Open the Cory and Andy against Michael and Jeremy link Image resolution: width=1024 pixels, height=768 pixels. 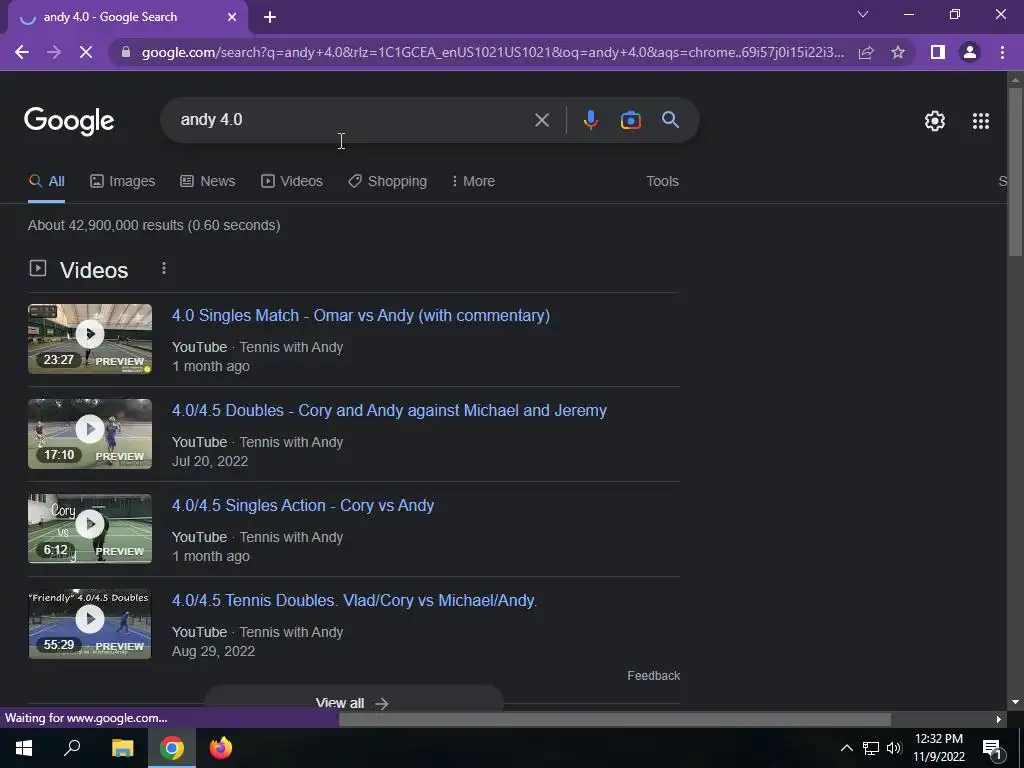point(389,410)
